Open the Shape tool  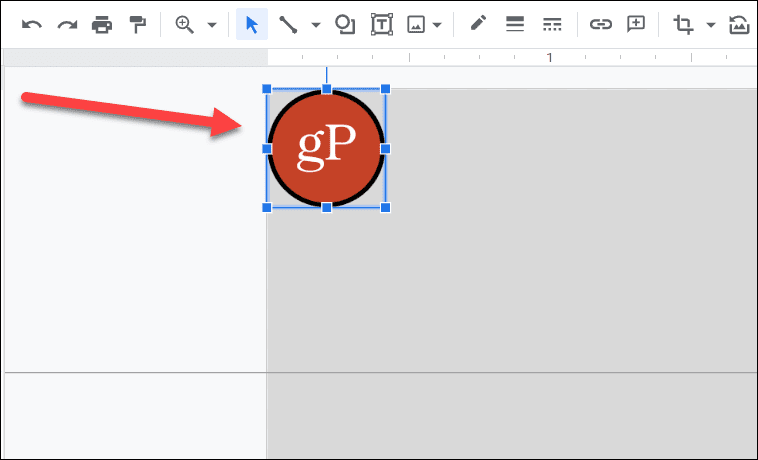pyautogui.click(x=345, y=24)
